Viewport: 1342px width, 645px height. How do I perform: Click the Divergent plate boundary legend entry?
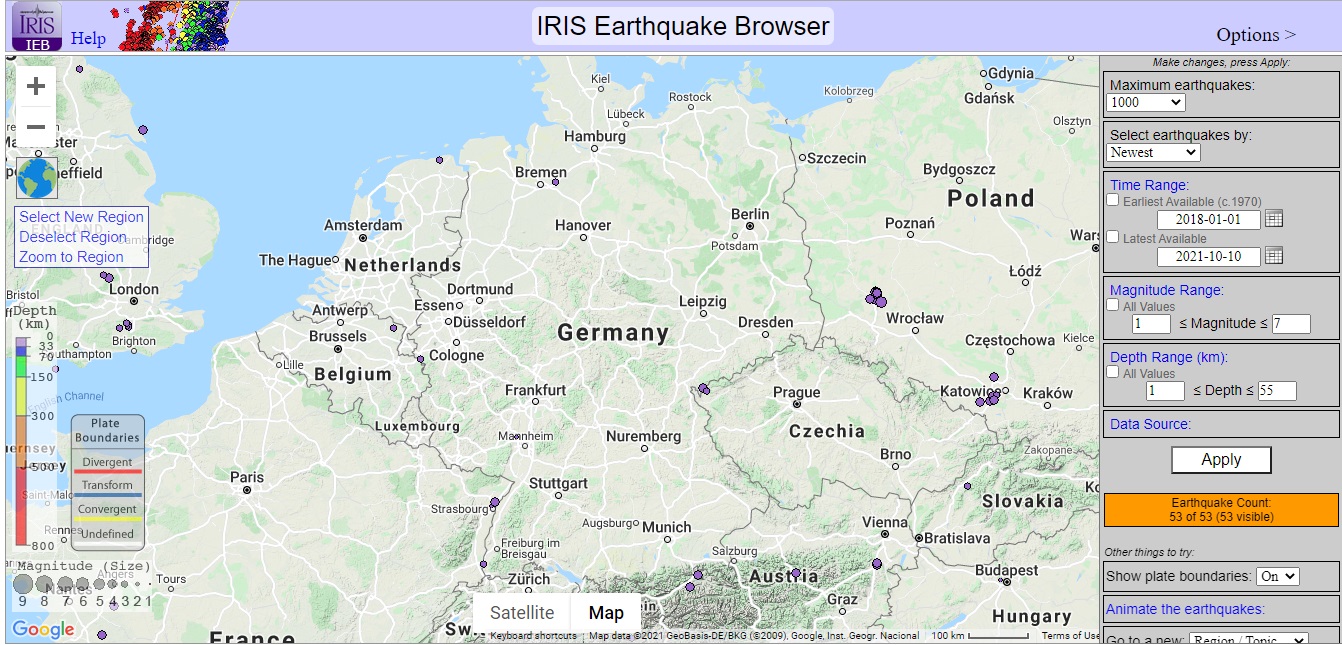[x=107, y=464]
